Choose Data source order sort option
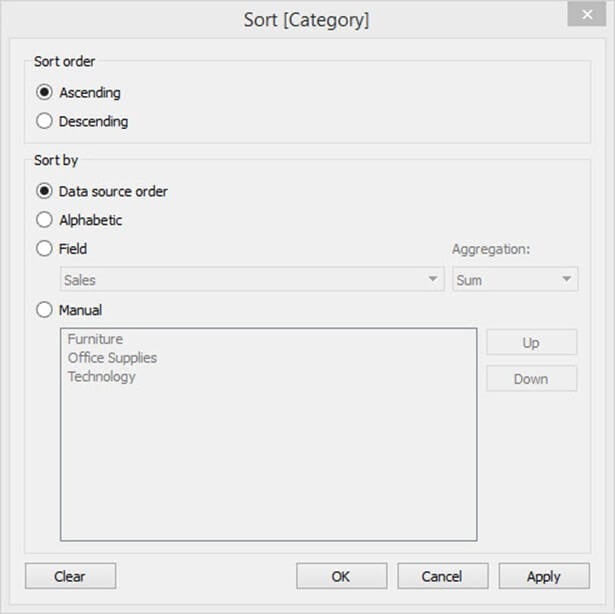Screen dimensions: 615x614 [44, 191]
